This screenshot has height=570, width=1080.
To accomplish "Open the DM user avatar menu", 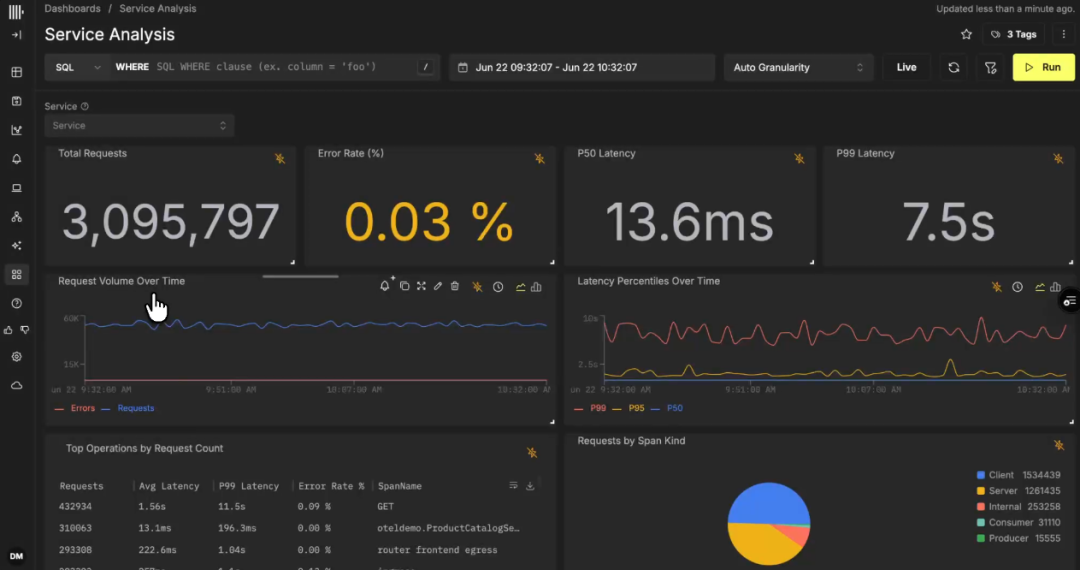I will (16, 556).
